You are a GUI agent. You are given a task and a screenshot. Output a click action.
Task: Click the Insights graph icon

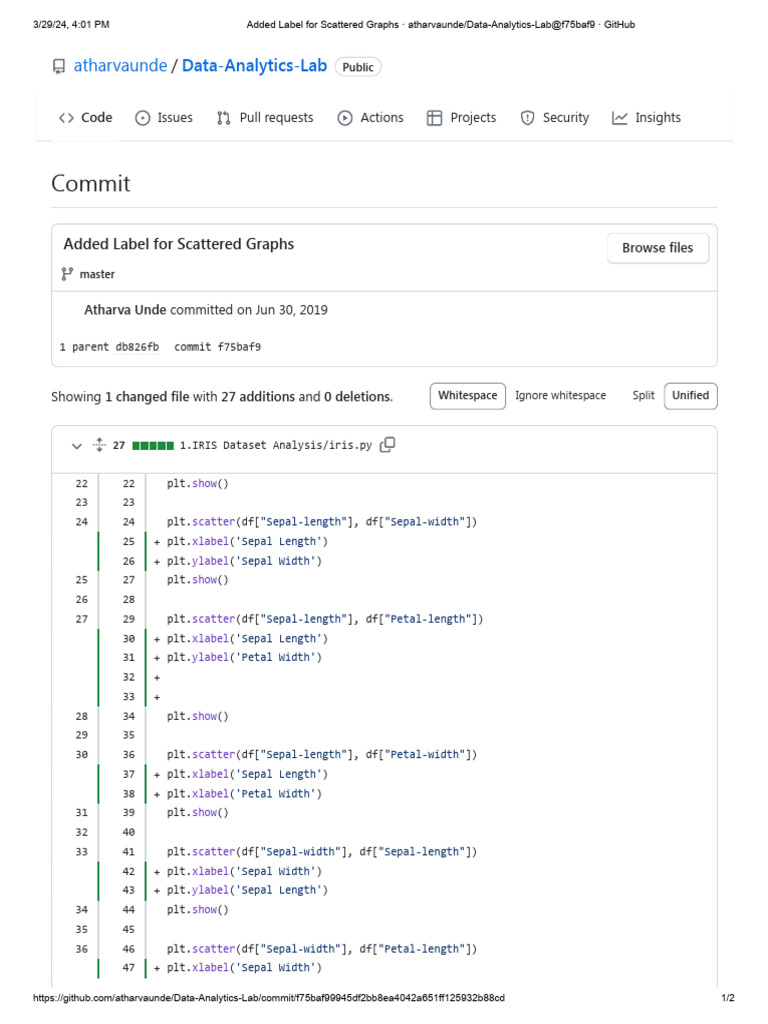(x=620, y=118)
